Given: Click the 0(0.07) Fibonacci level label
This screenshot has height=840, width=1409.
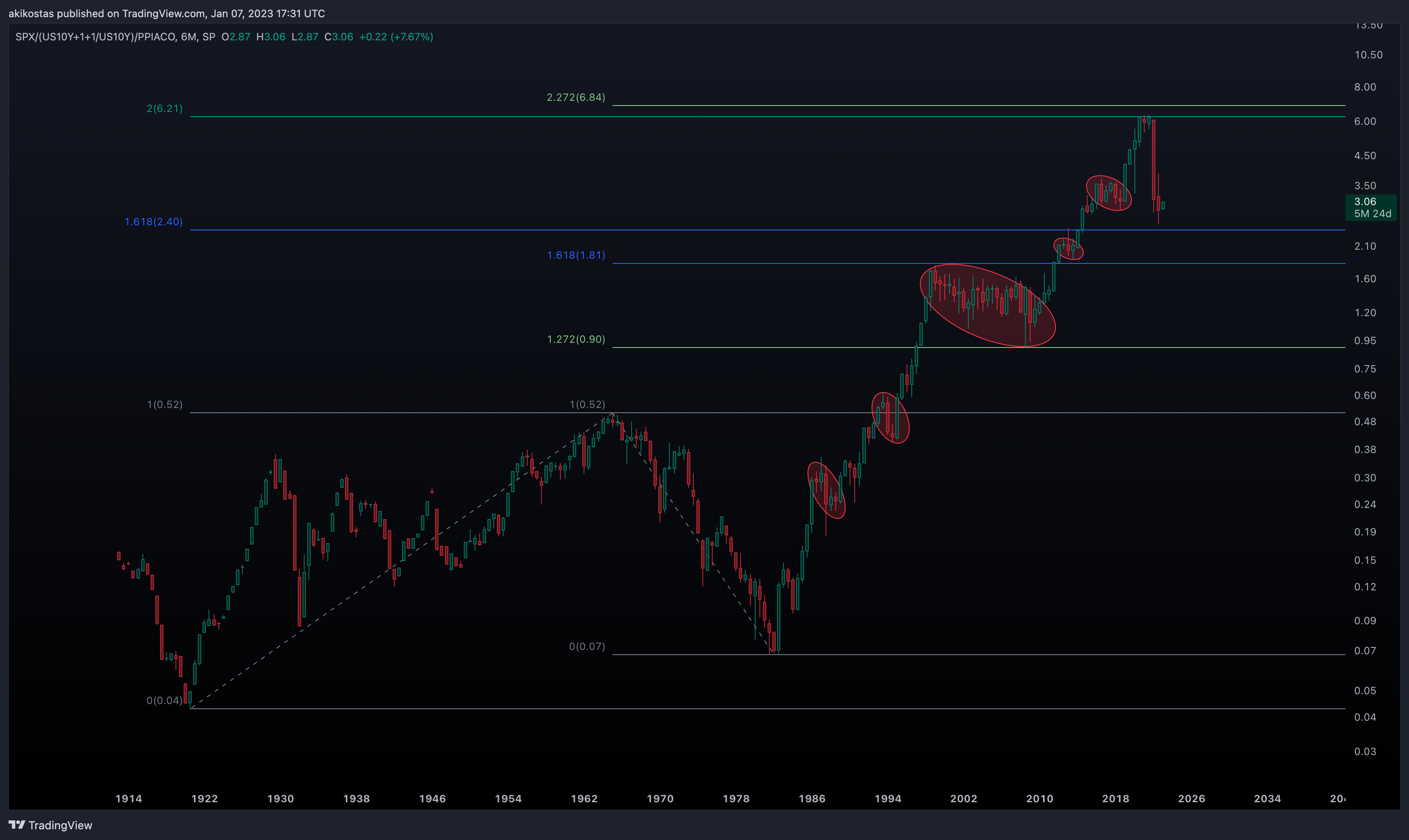Looking at the screenshot, I should [587, 647].
